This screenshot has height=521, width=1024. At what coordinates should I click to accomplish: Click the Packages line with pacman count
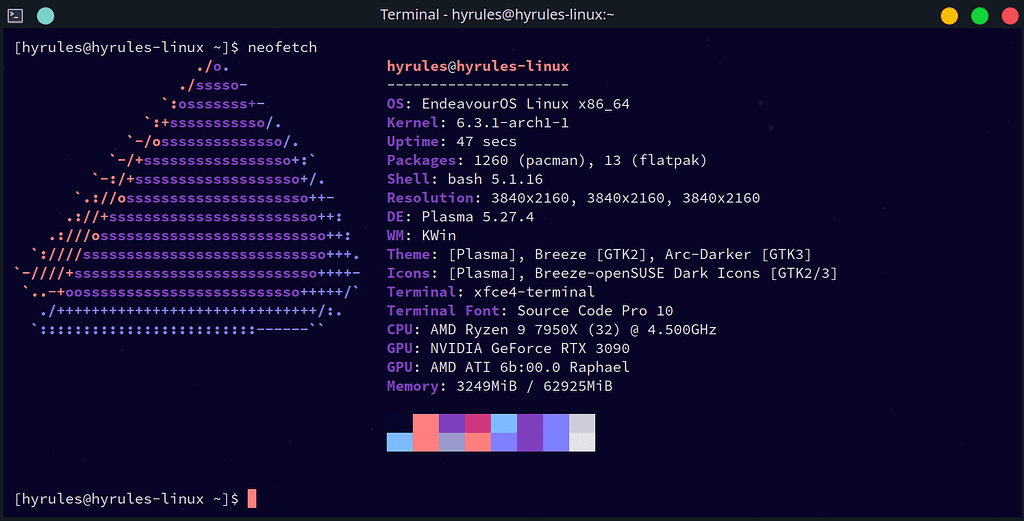tap(547, 161)
